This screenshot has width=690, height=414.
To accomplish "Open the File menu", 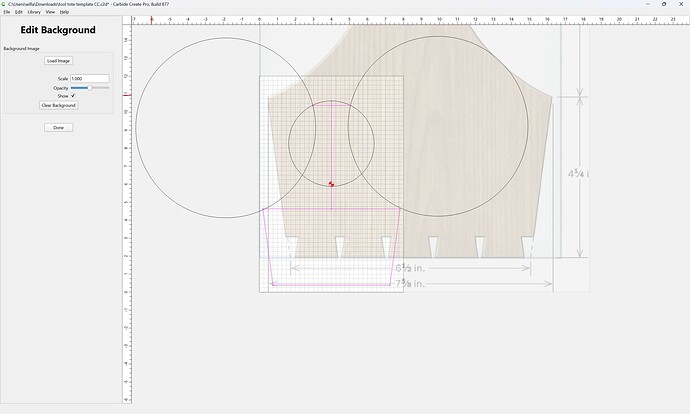I will click(7, 12).
